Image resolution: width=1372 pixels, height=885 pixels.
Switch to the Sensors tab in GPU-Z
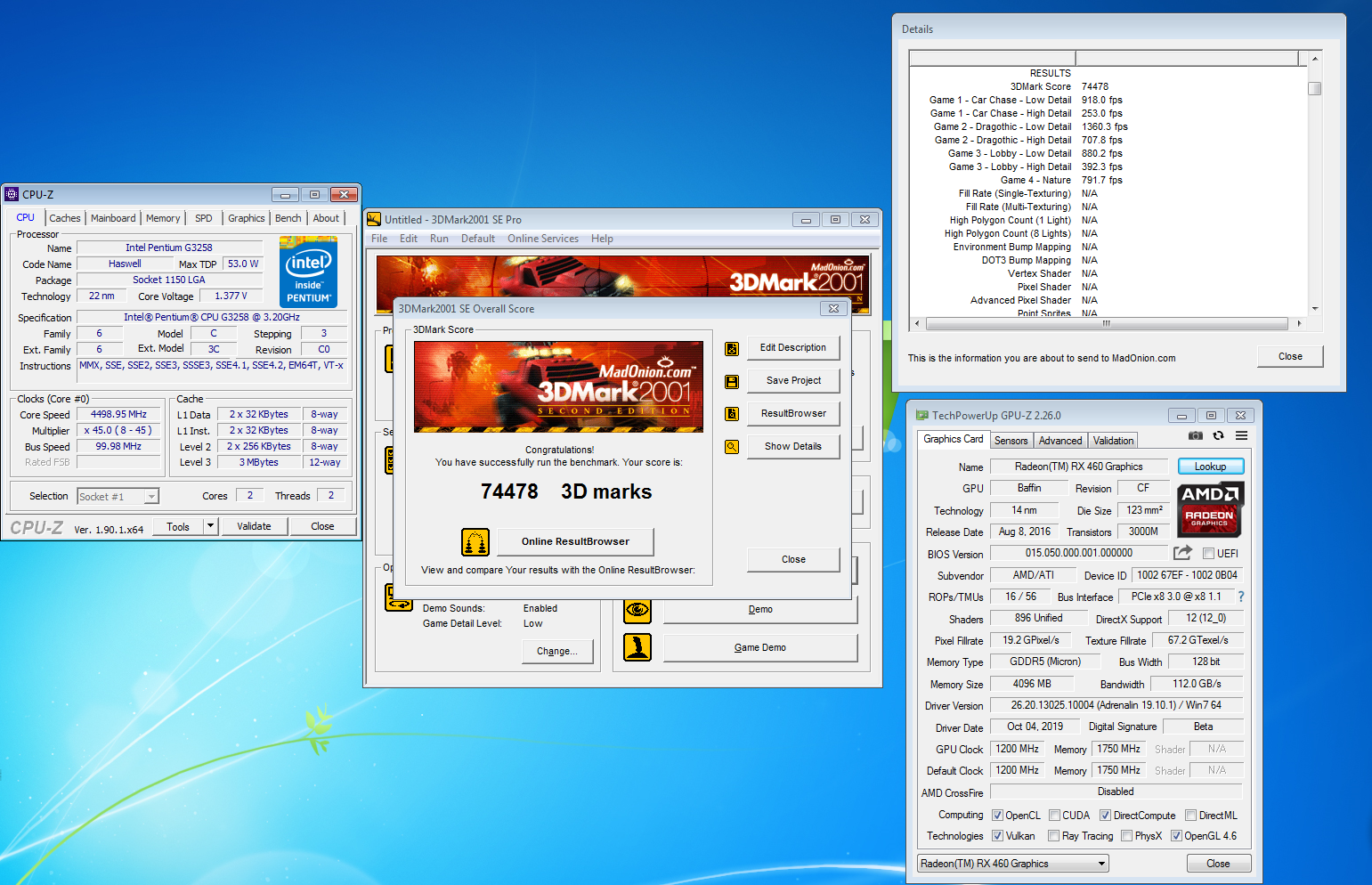click(1011, 440)
